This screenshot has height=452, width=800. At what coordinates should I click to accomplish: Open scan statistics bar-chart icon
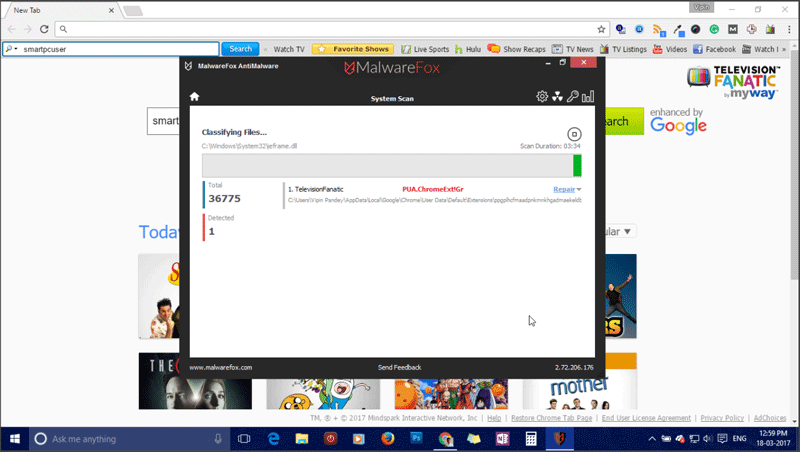tap(588, 96)
